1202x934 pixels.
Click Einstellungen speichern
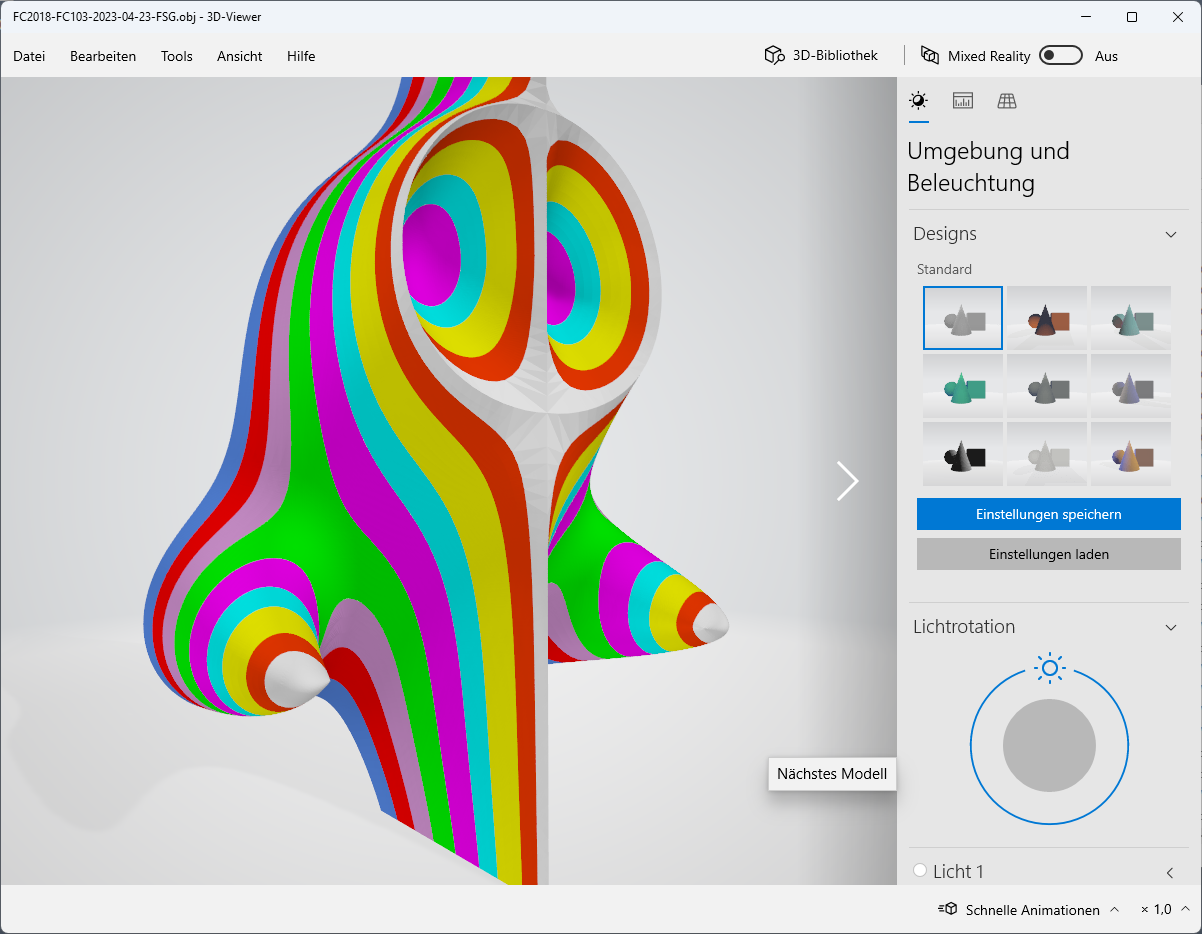[x=1048, y=513]
